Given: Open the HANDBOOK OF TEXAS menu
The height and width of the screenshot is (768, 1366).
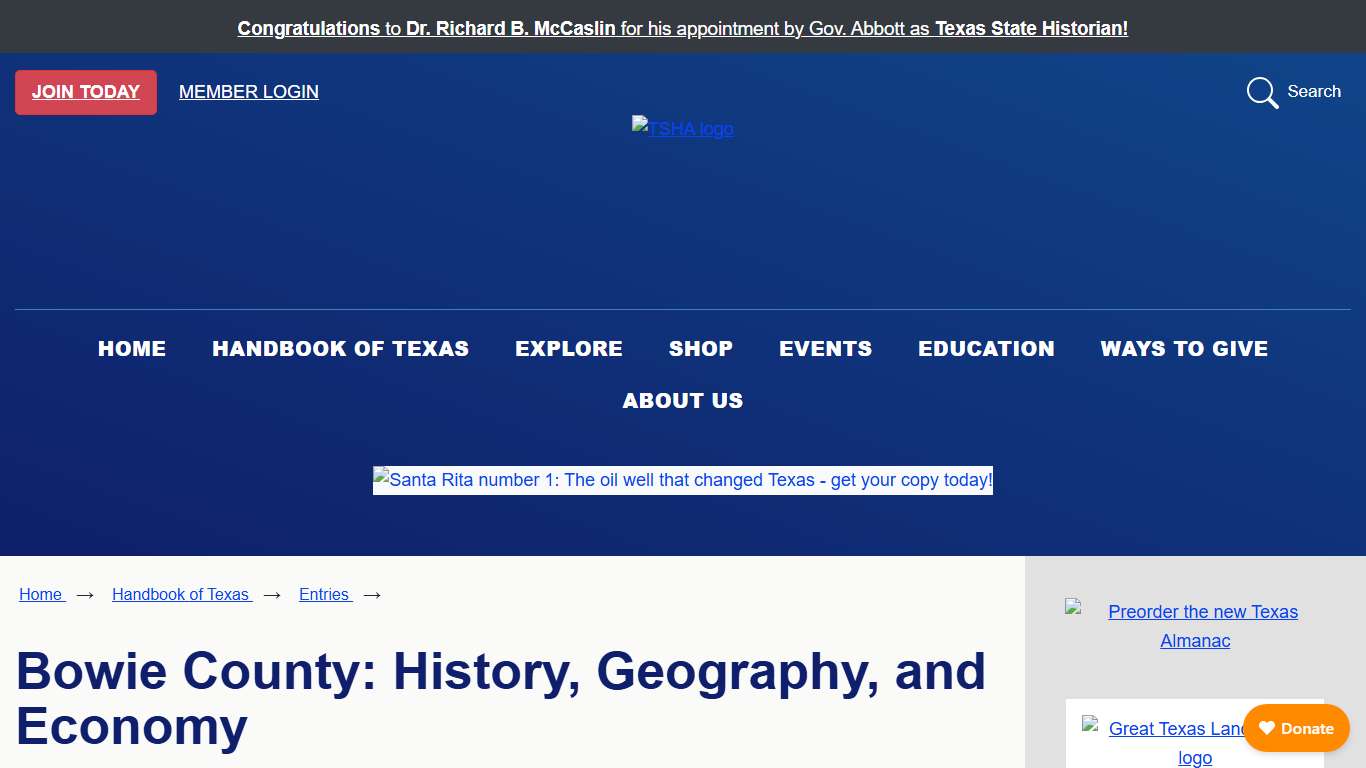Looking at the screenshot, I should click(x=340, y=349).
